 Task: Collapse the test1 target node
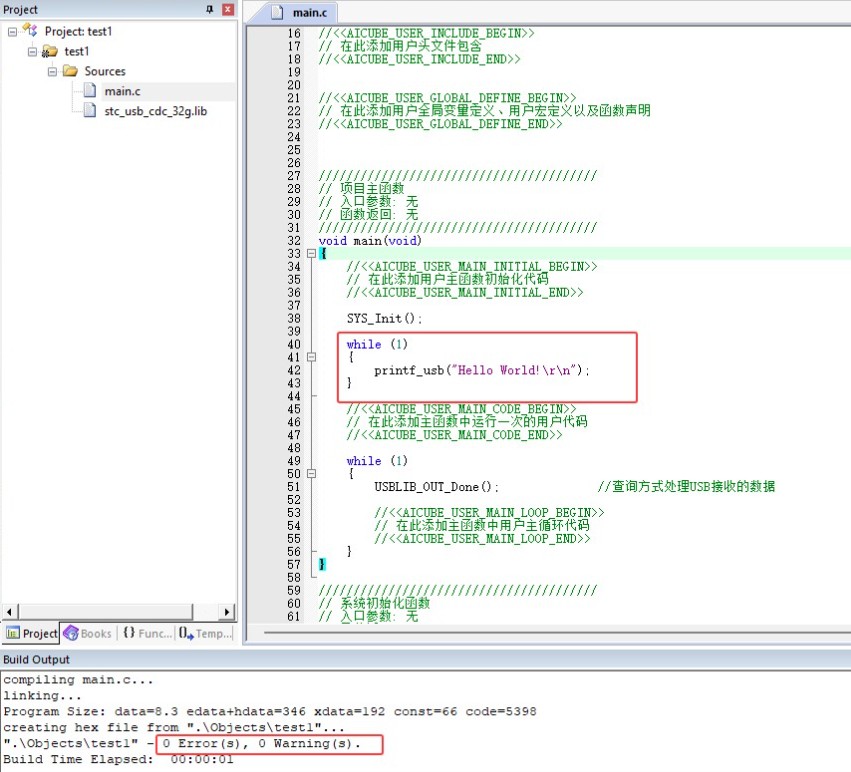(32, 52)
